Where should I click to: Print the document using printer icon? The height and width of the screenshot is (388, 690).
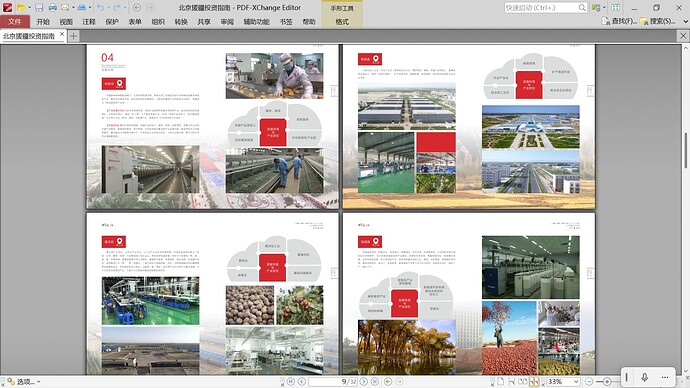53,7
